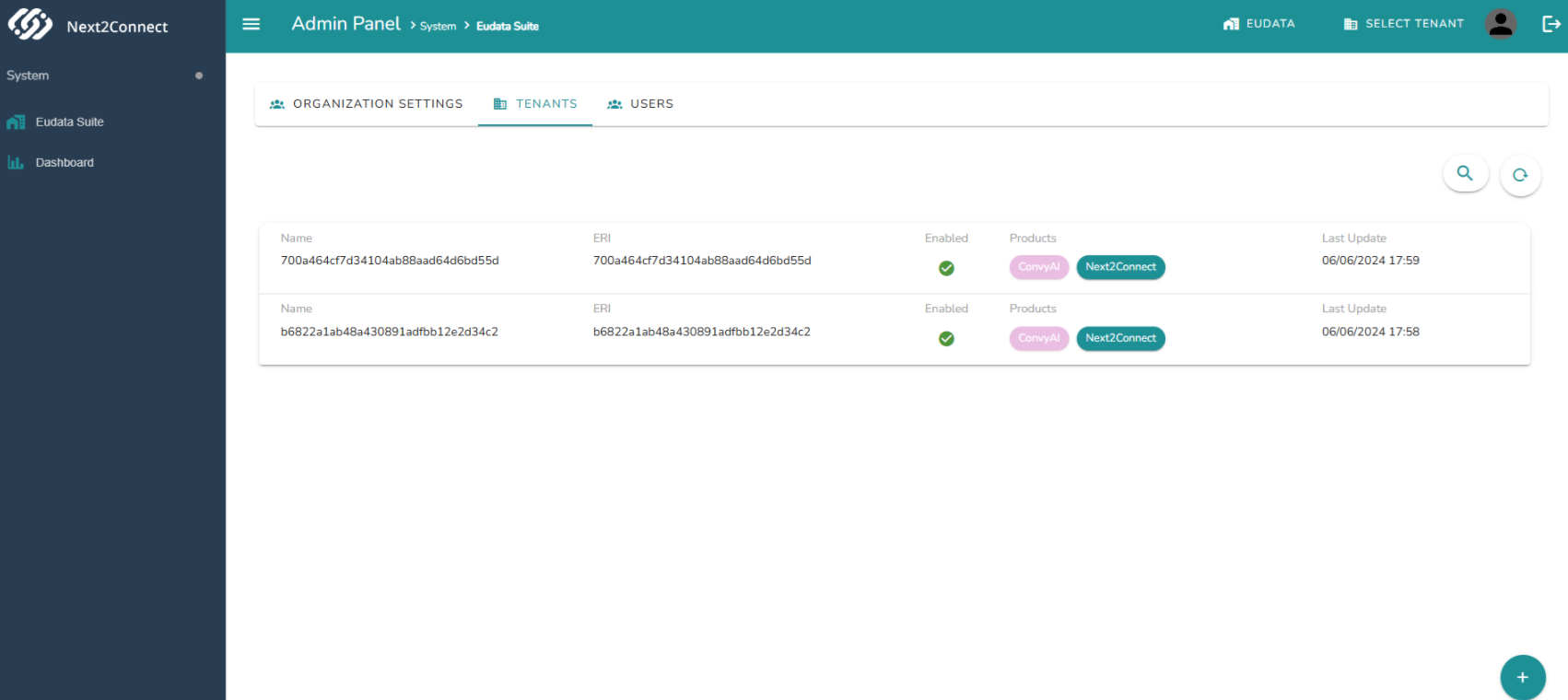1568x700 pixels.
Task: Click the Next2Connect logo icon
Action: 30,25
